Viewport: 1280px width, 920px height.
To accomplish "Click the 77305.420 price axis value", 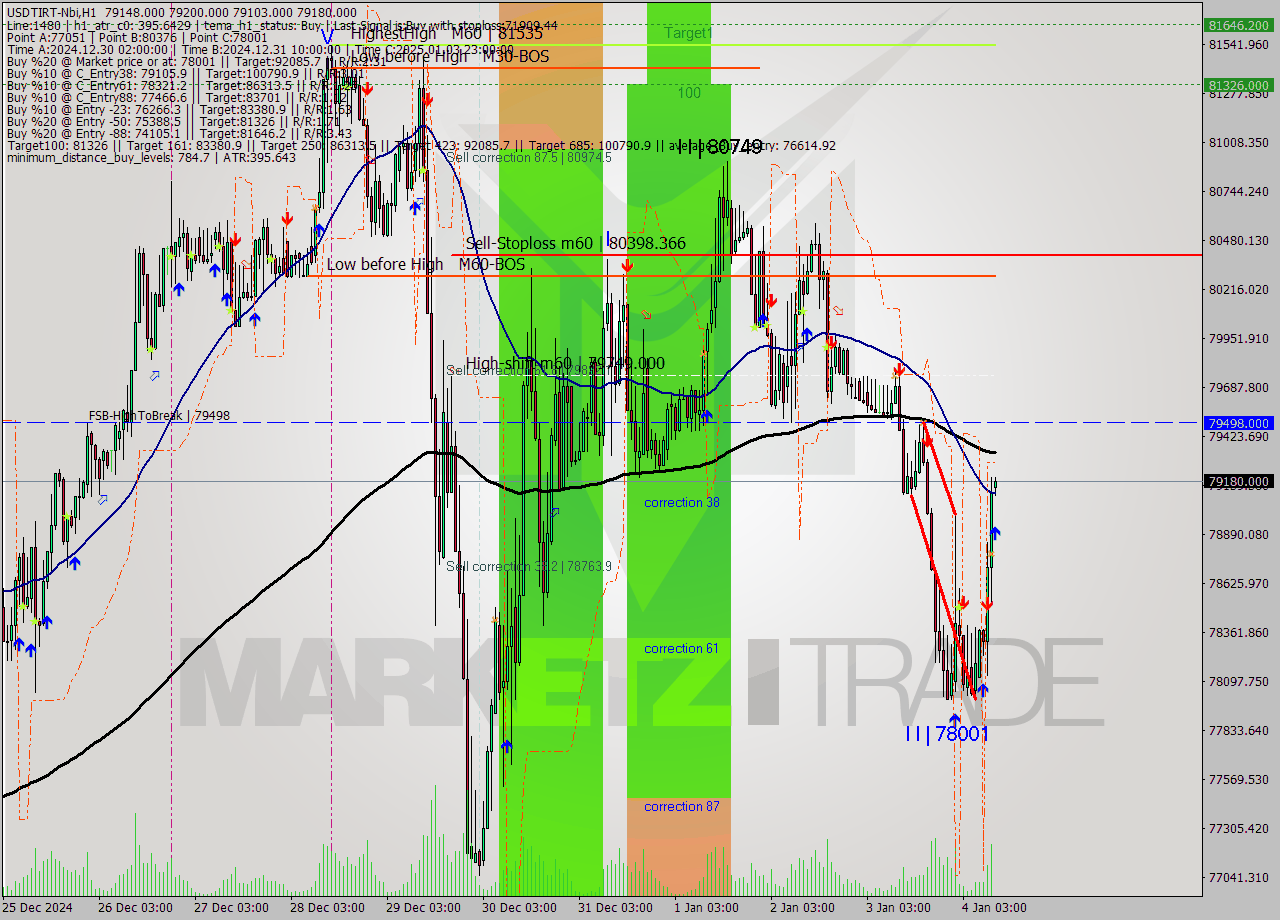I will click(x=1240, y=828).
